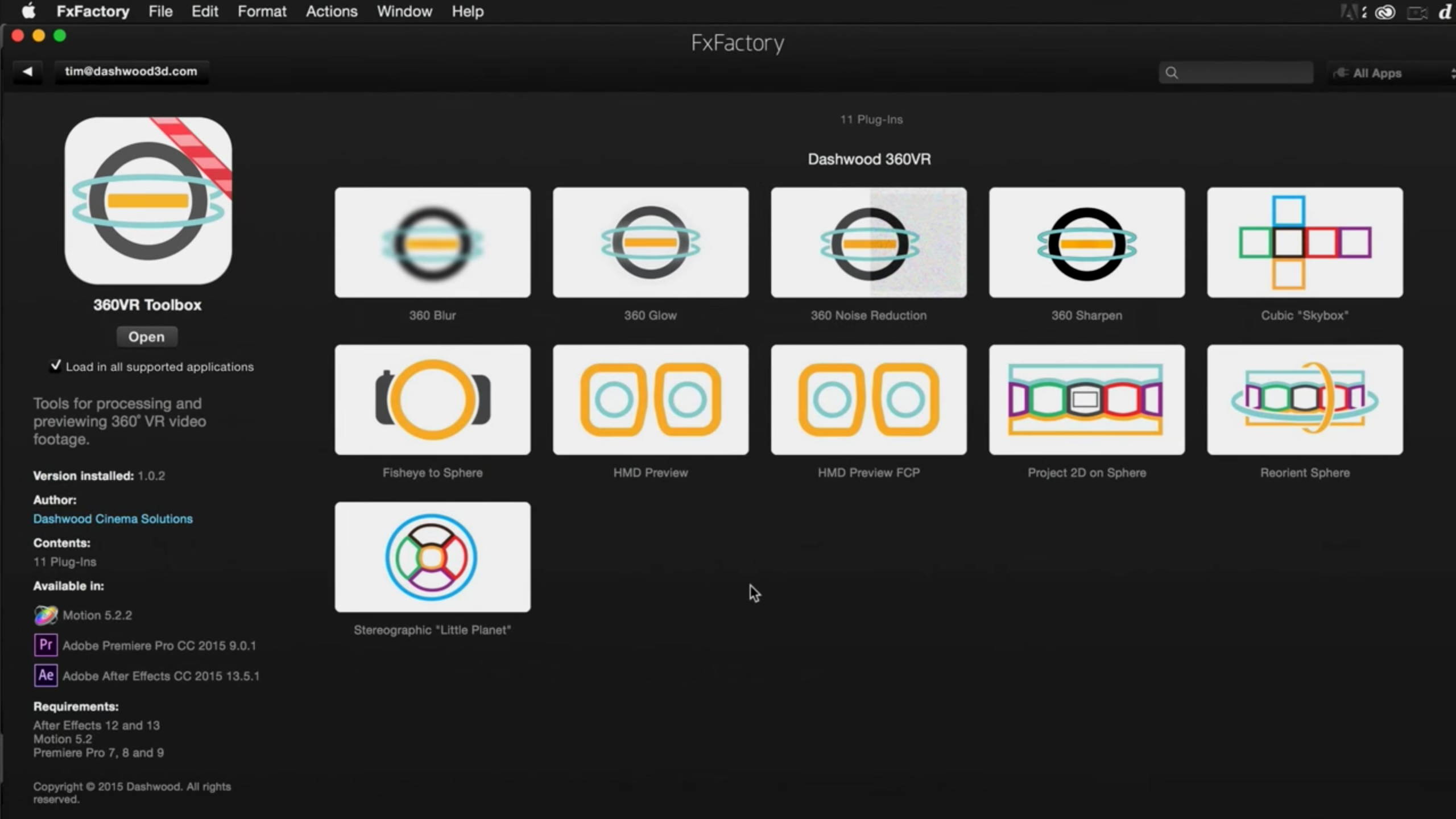
Task: Select the 360 Sharpen plug-in icon
Action: click(1087, 242)
